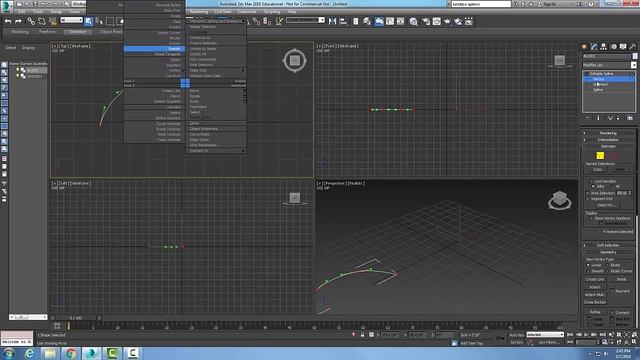The image size is (640, 360).
Task: Click the Rectangular Selection Region icon
Action: click(x=110, y=21)
